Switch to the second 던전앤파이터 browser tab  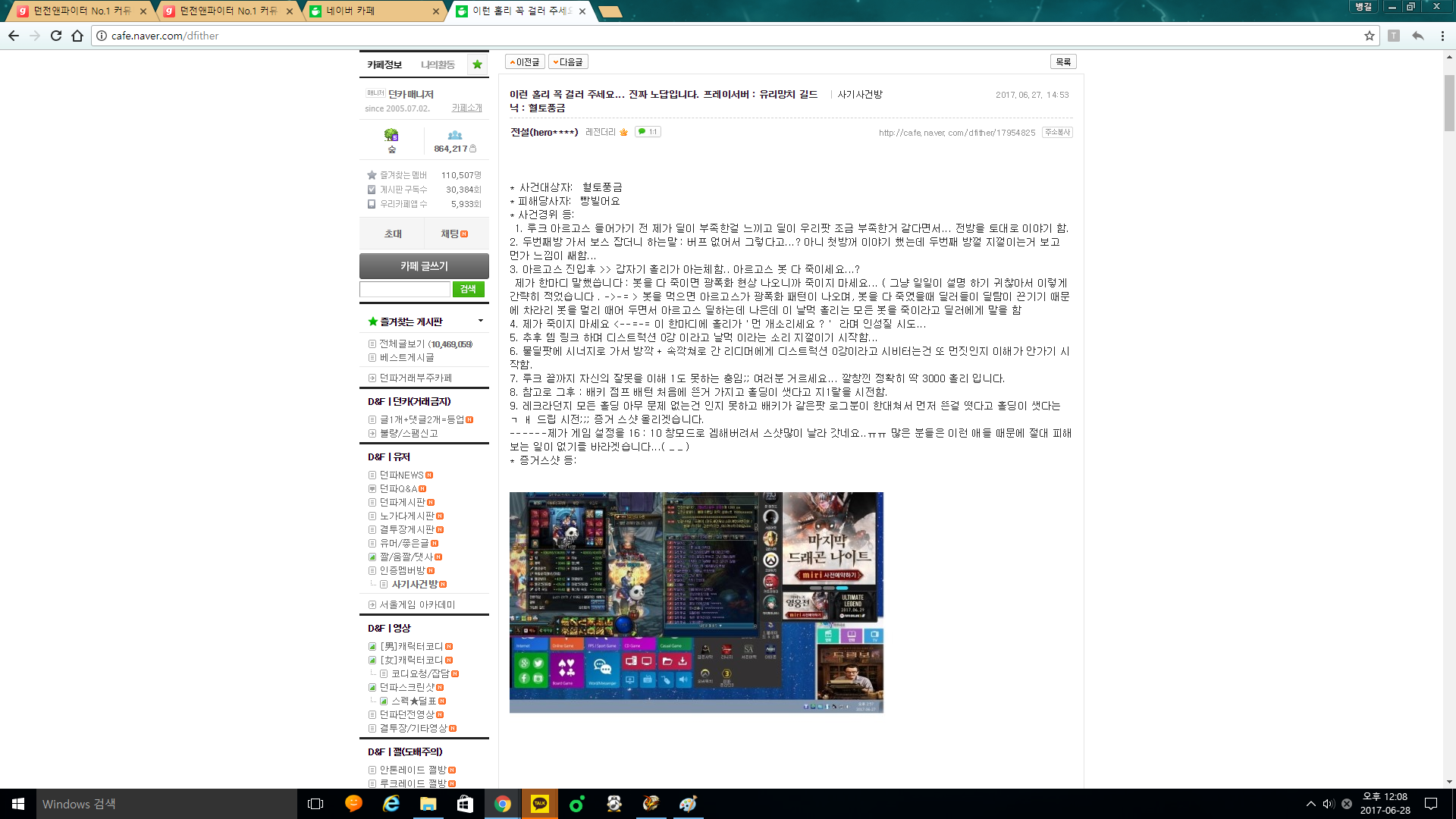pos(228,11)
